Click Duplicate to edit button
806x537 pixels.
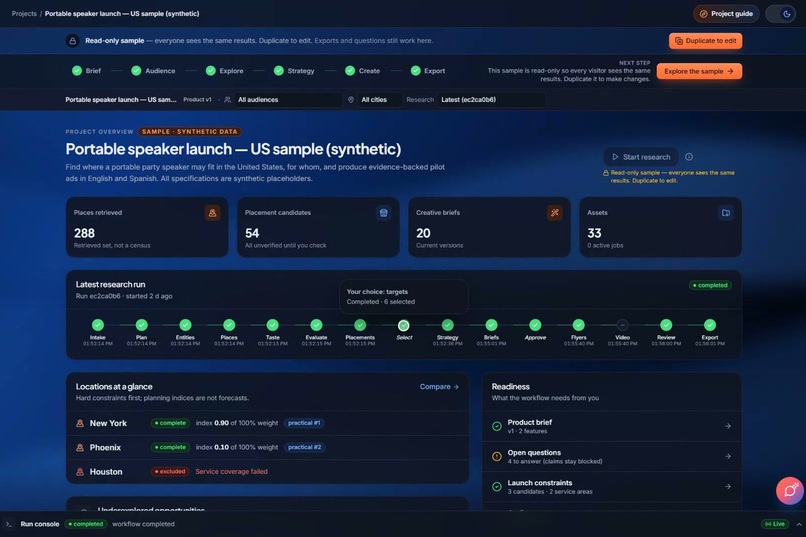705,41
